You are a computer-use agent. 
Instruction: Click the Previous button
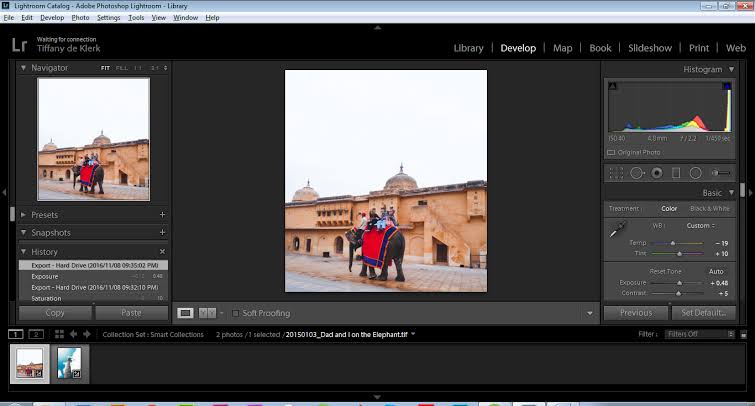(x=636, y=313)
